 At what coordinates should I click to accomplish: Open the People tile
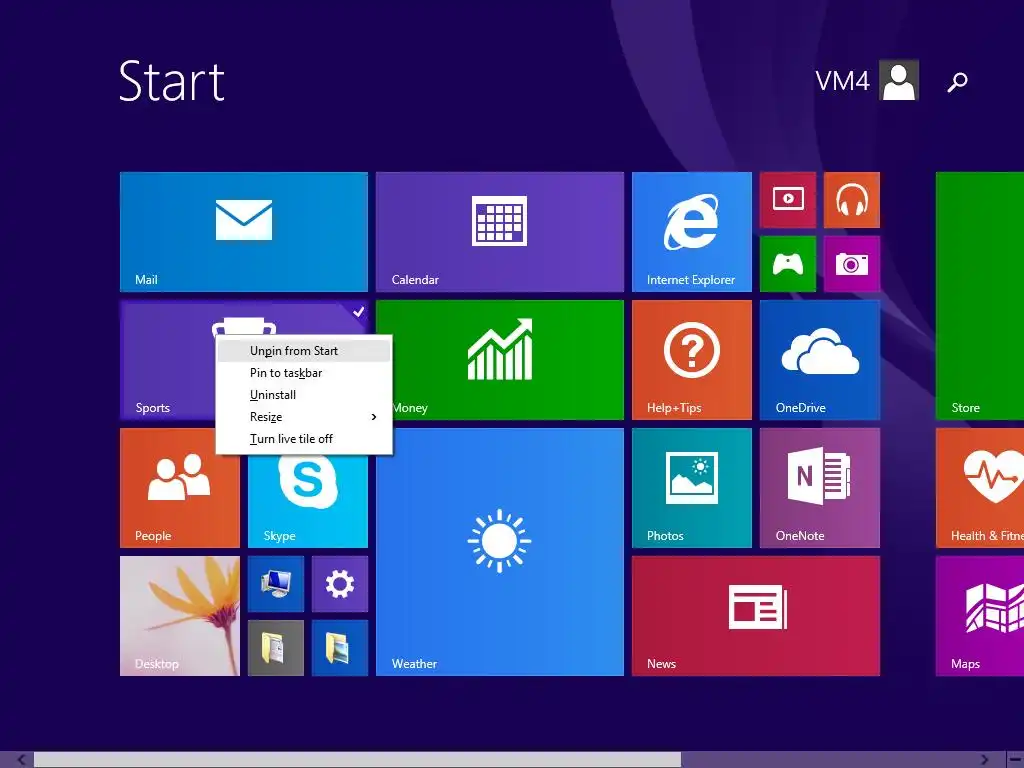click(x=180, y=488)
